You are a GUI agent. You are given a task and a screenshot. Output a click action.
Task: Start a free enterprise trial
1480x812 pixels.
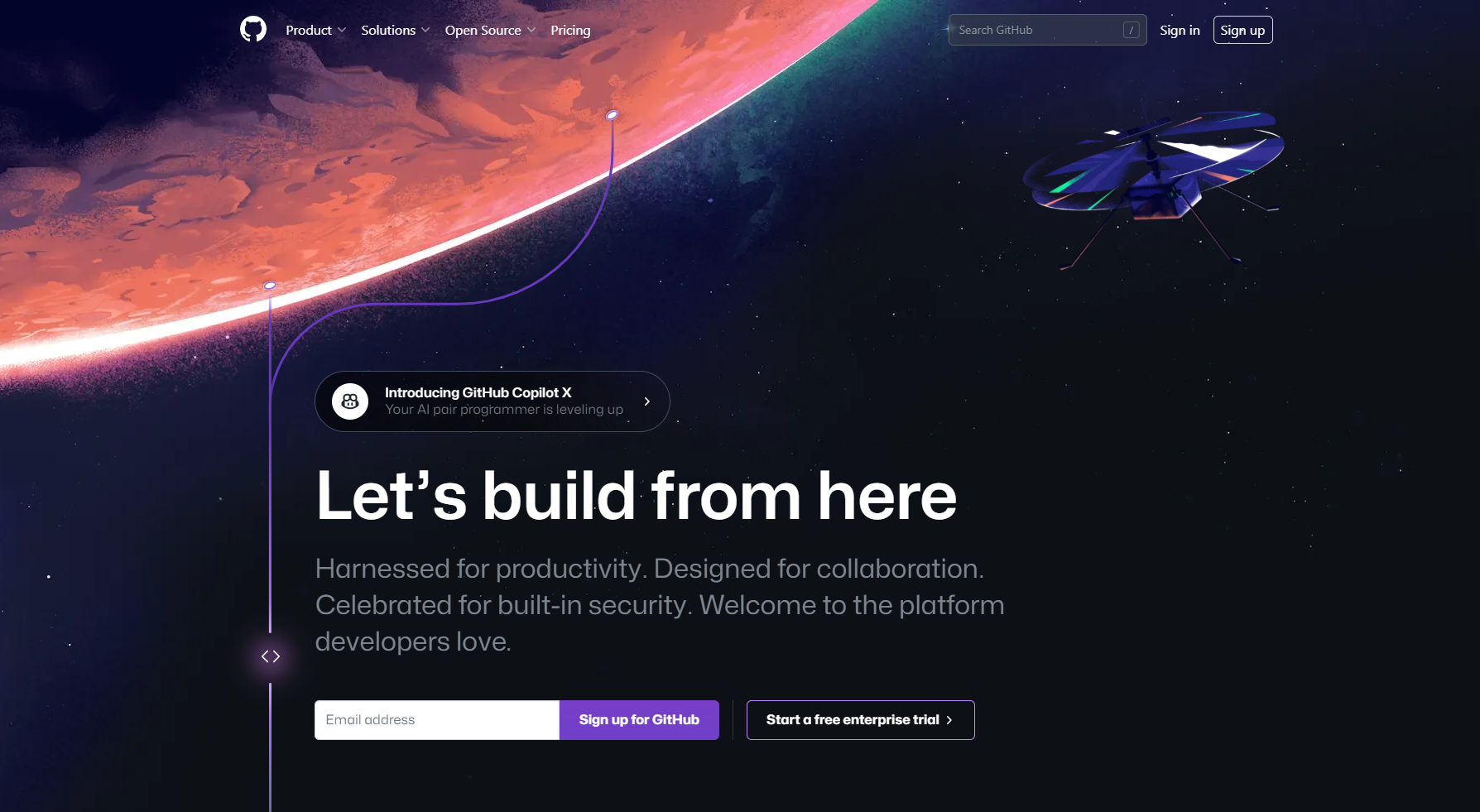click(x=861, y=720)
